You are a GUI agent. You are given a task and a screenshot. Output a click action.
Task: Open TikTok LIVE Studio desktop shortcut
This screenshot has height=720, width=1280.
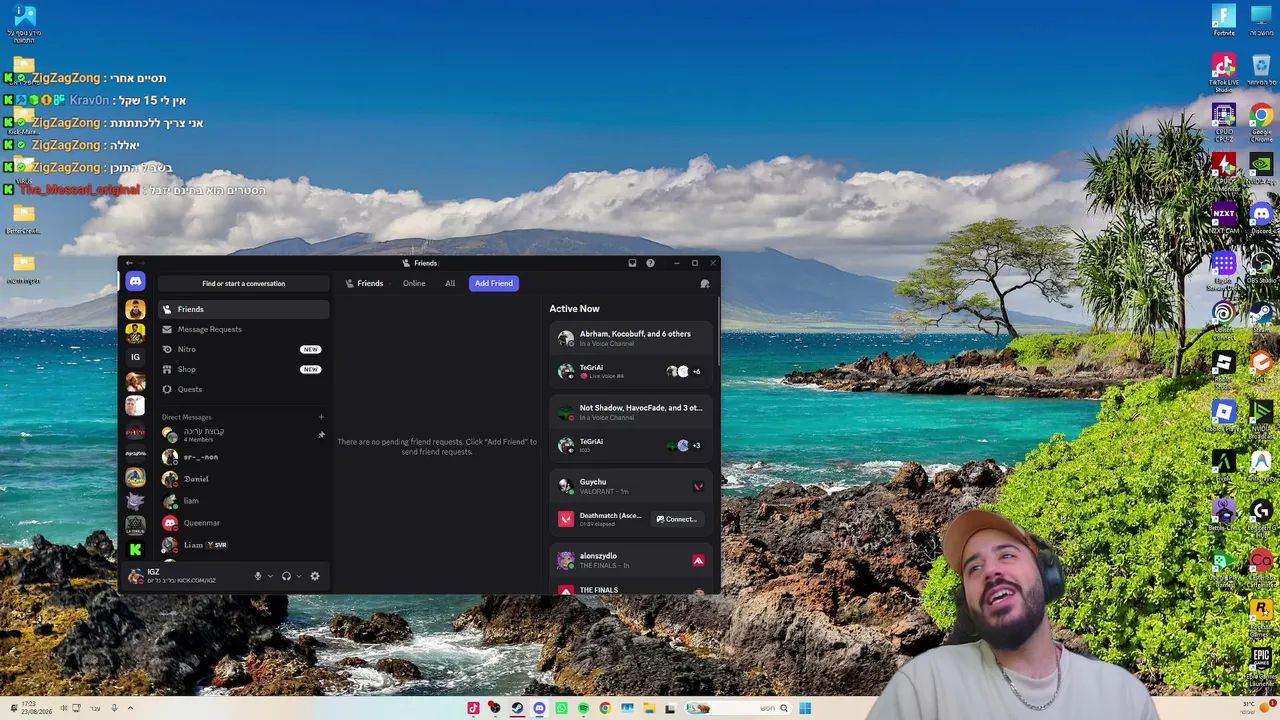click(x=1224, y=71)
